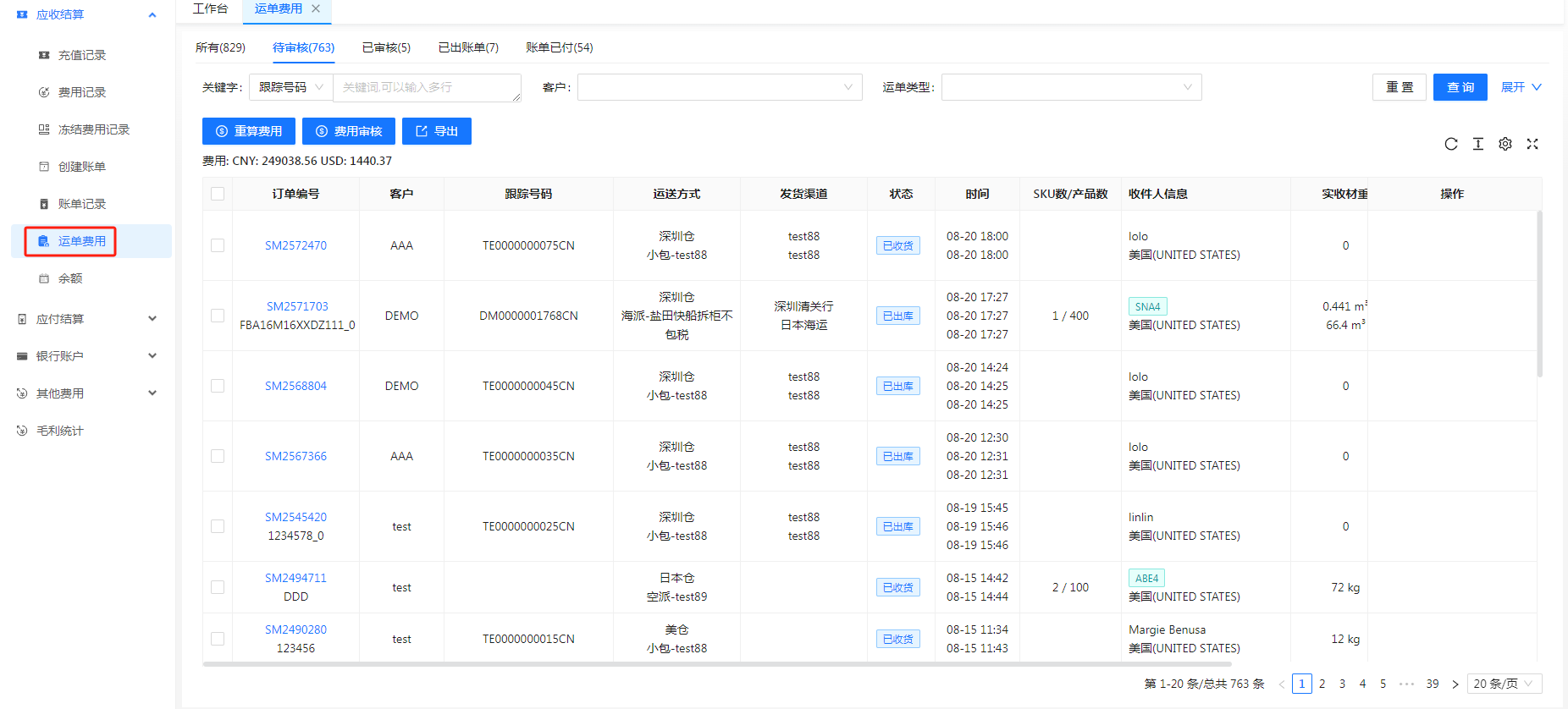Viewport: 1568px width, 709px height.
Task: Expand the 应付结算 menu group
Action: [152, 319]
